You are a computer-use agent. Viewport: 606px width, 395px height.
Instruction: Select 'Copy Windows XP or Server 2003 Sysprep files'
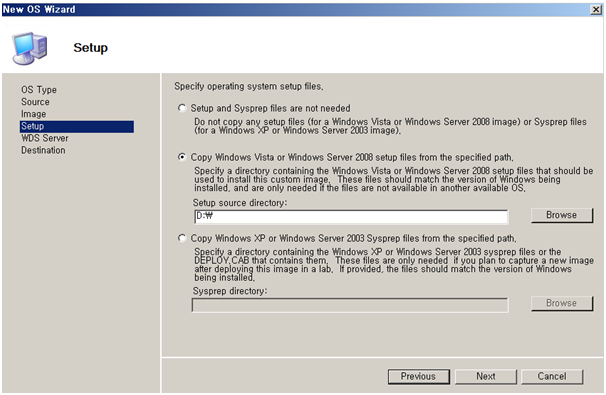pyautogui.click(x=182, y=238)
